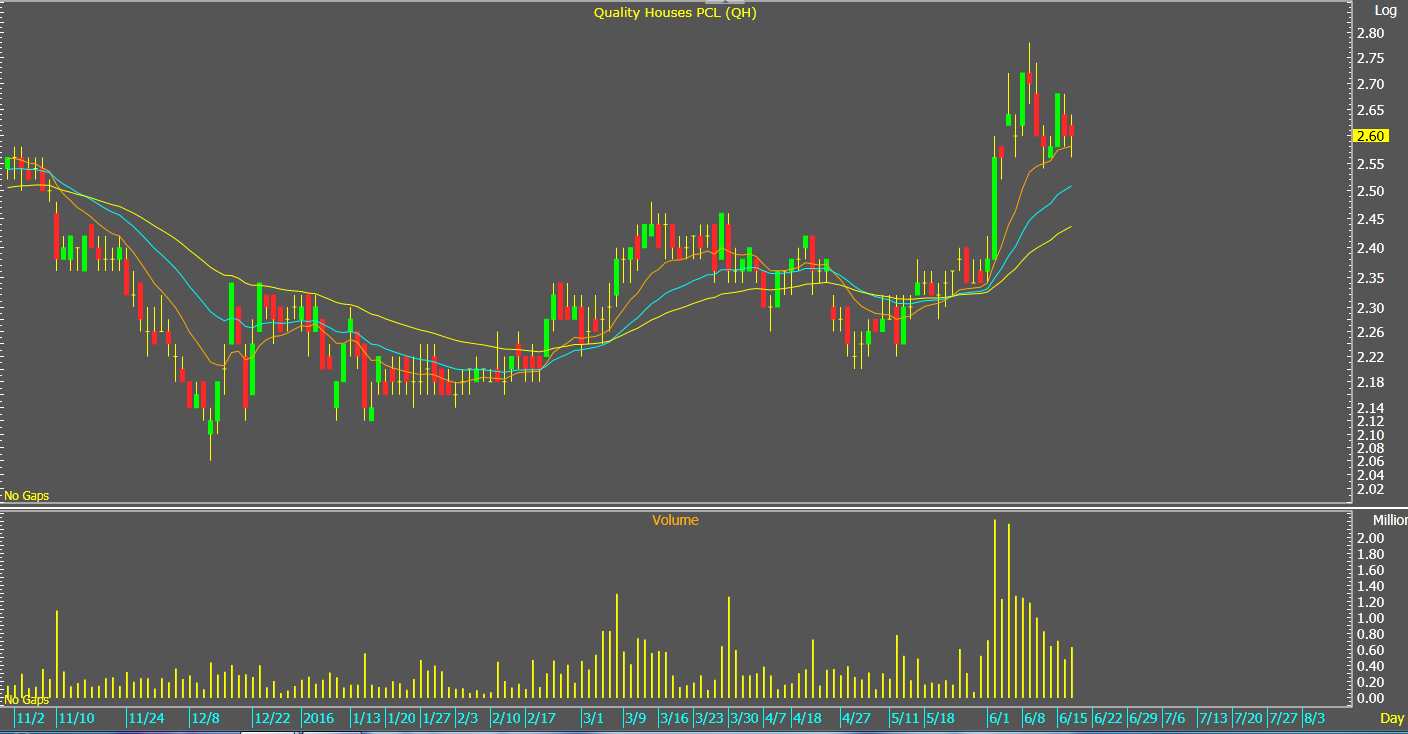Select the 3/23 date marker
This screenshot has width=1408, height=734.
pos(710,718)
